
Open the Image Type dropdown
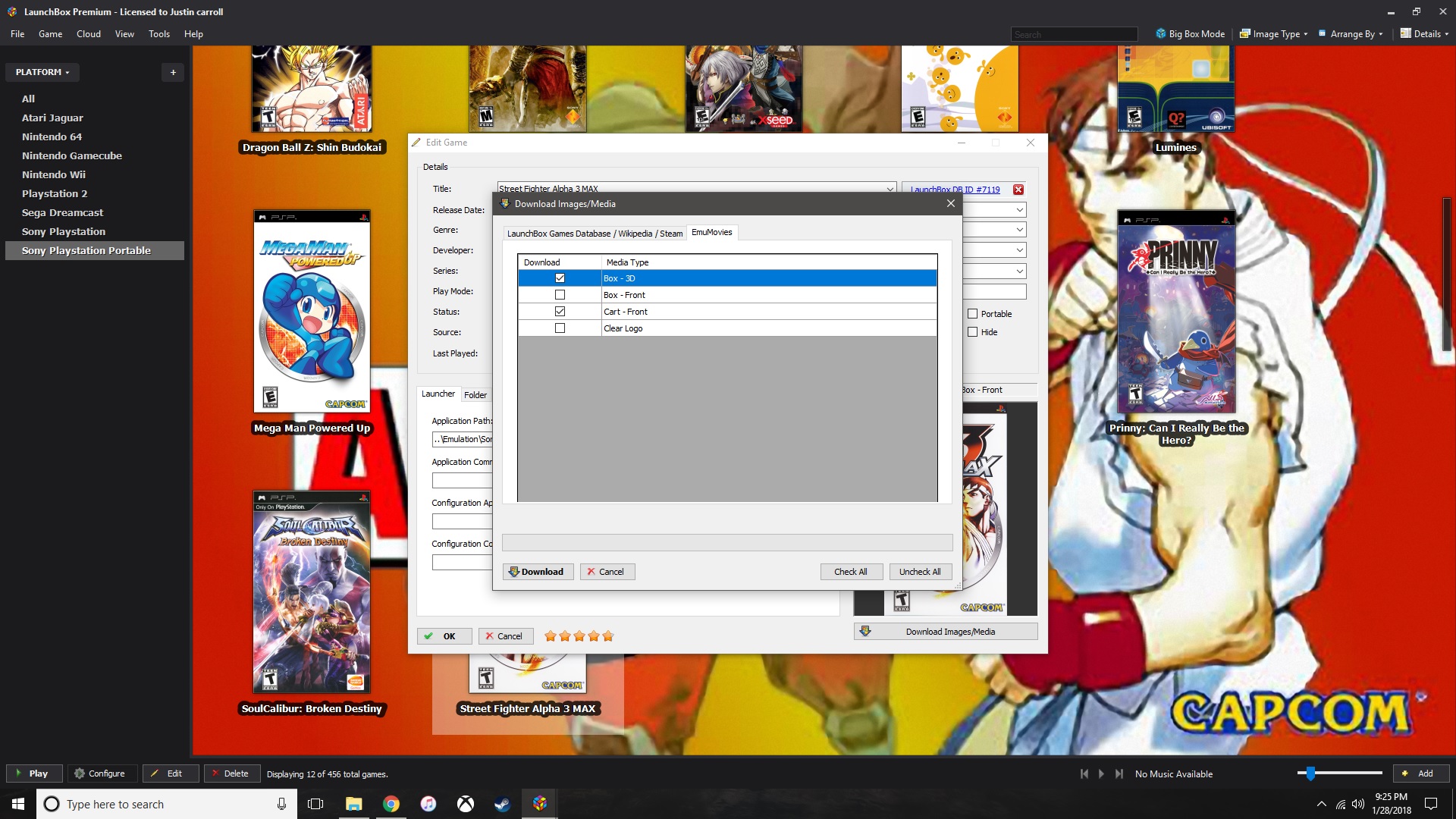(1274, 34)
